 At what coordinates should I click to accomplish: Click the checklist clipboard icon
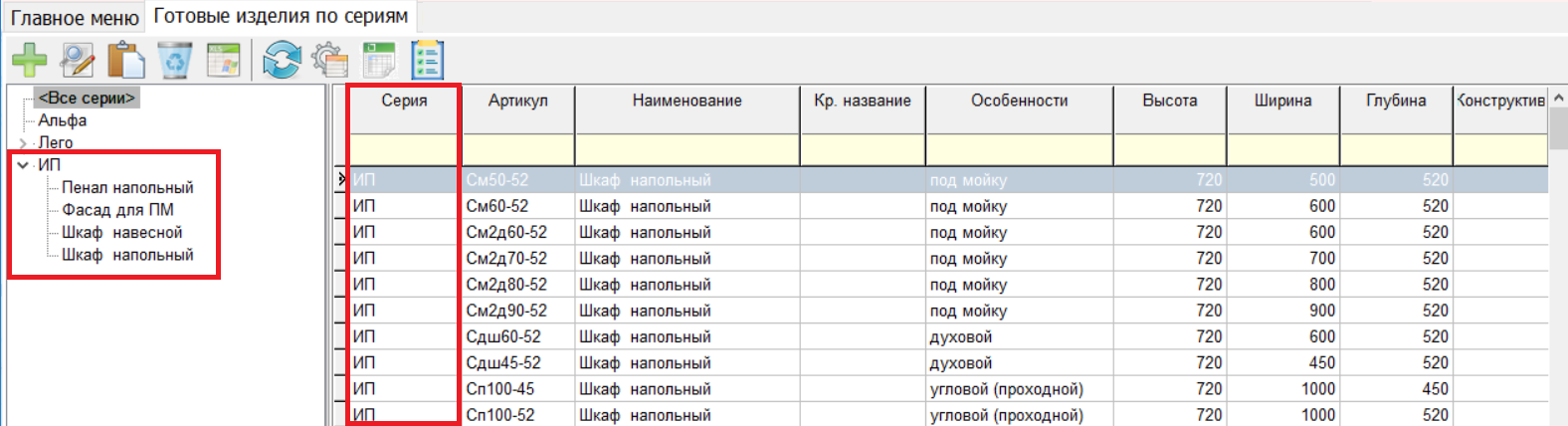(428, 61)
